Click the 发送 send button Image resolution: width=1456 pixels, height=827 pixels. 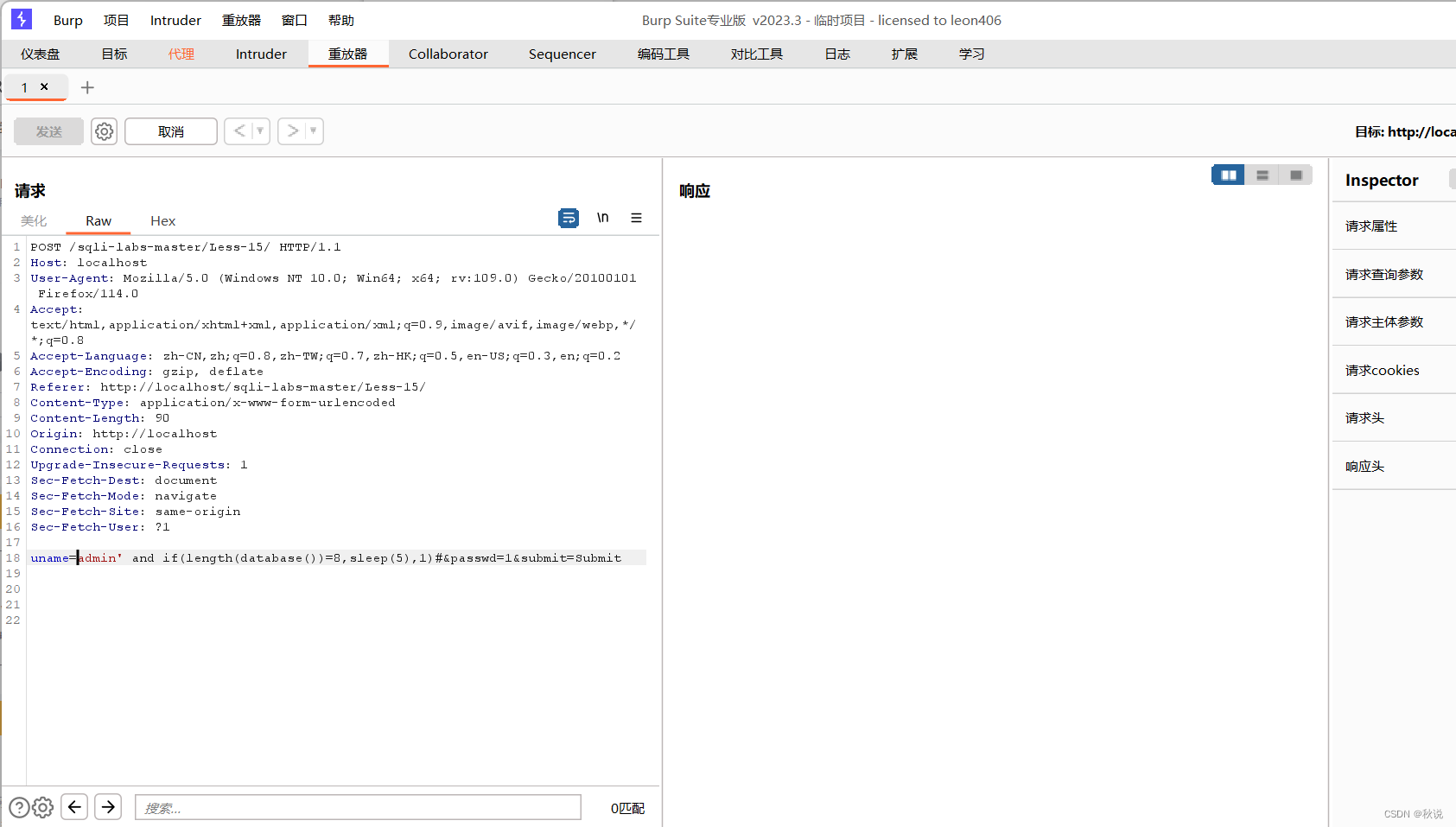click(x=49, y=131)
